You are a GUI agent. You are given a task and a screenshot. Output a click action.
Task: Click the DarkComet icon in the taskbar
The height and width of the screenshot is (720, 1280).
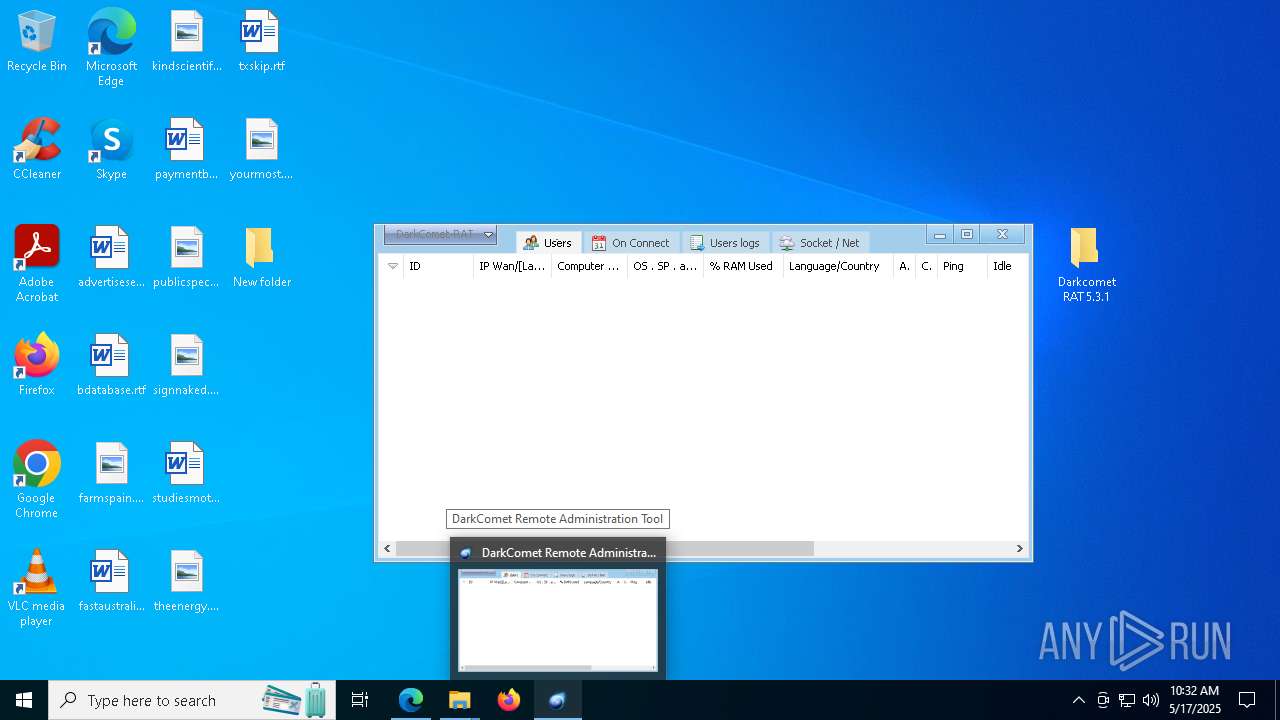click(x=557, y=700)
